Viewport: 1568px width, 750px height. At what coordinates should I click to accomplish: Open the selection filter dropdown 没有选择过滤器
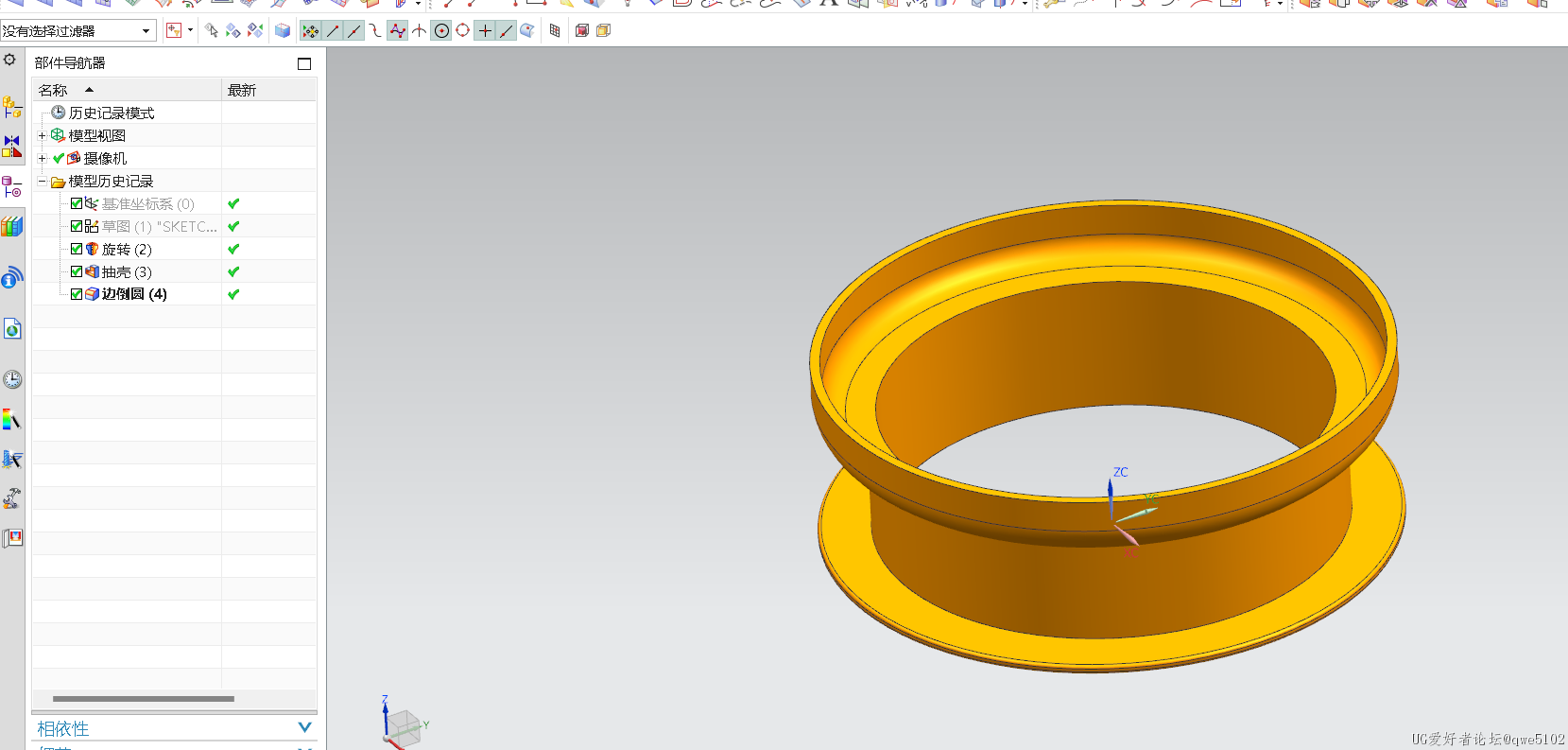point(78,31)
